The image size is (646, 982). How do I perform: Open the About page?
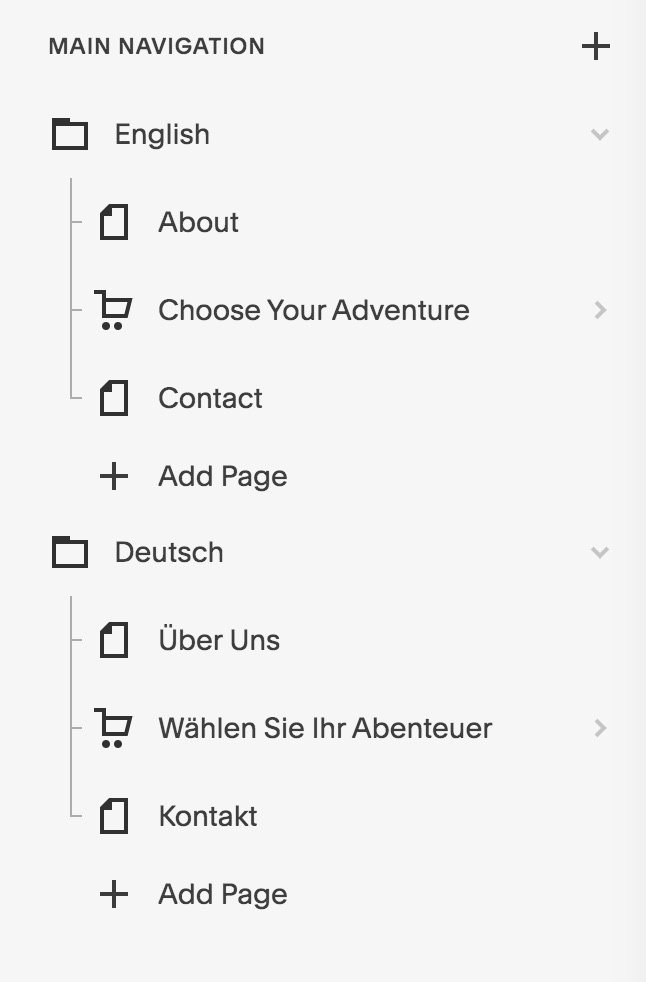pos(198,222)
